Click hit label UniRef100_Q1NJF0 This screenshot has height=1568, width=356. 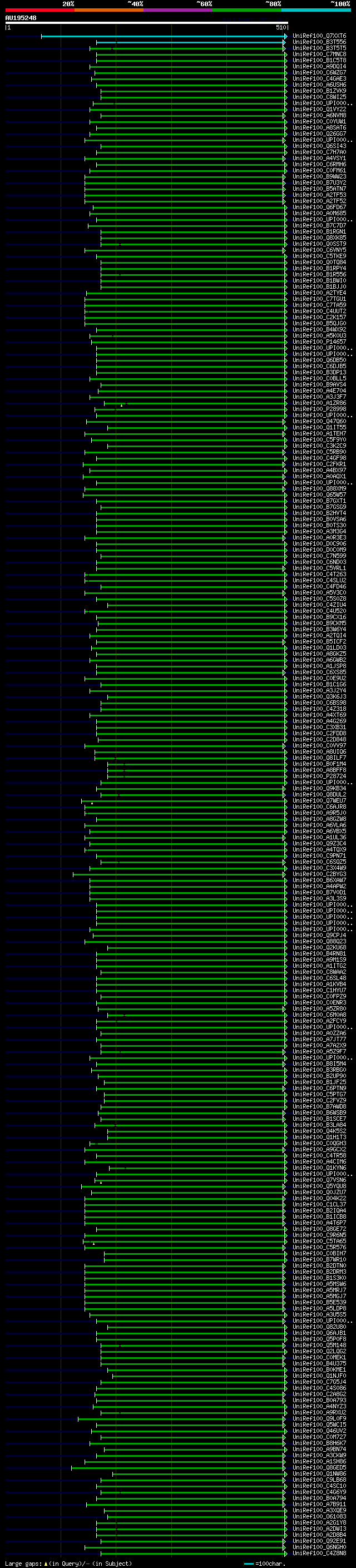pyautogui.click(x=319, y=1376)
